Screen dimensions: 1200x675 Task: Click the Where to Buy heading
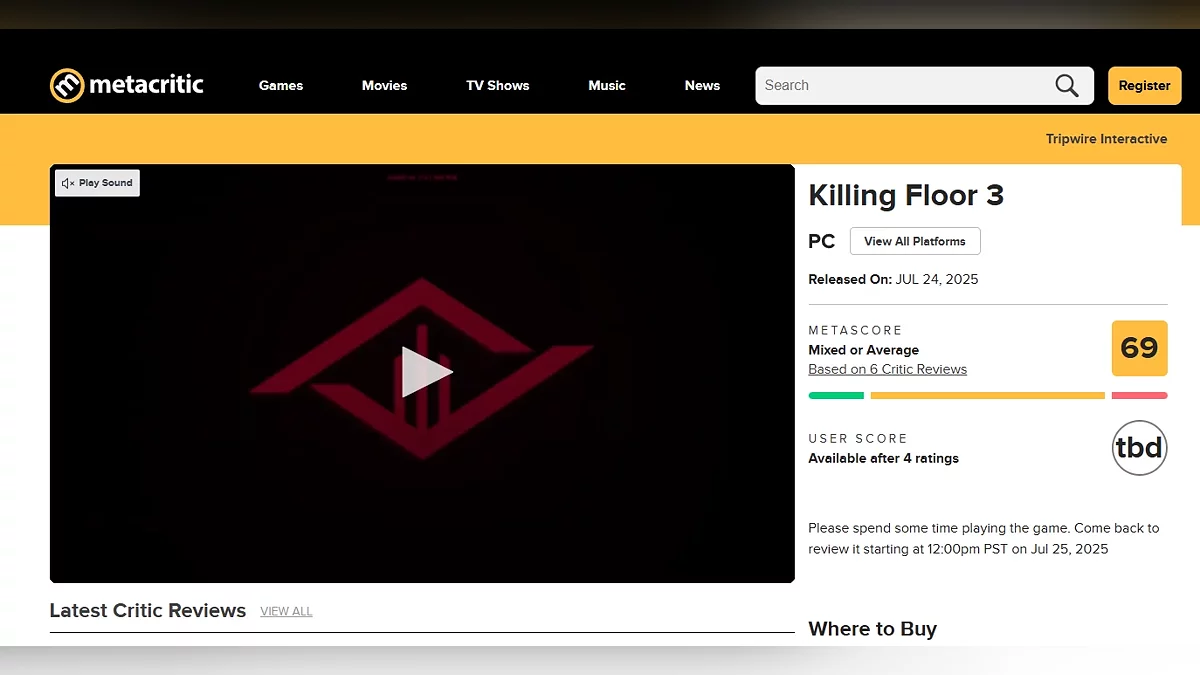(873, 629)
